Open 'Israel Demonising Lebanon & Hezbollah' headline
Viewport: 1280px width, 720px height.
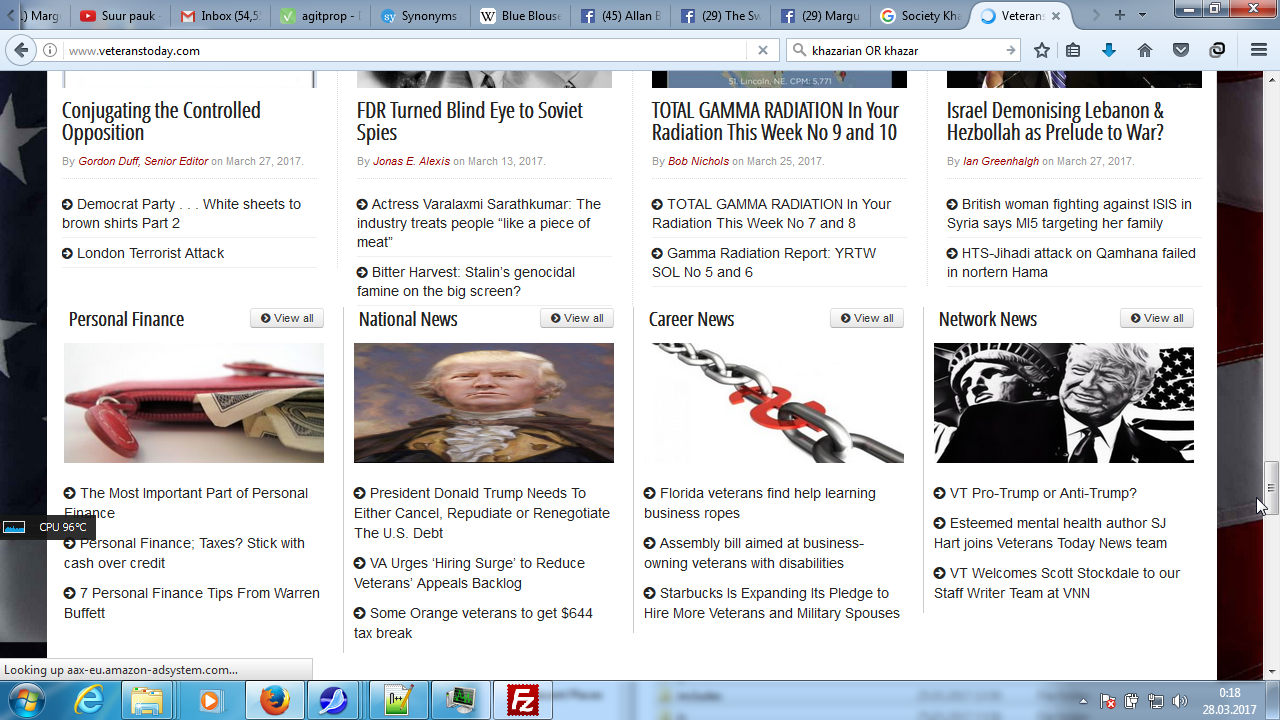[1055, 121]
